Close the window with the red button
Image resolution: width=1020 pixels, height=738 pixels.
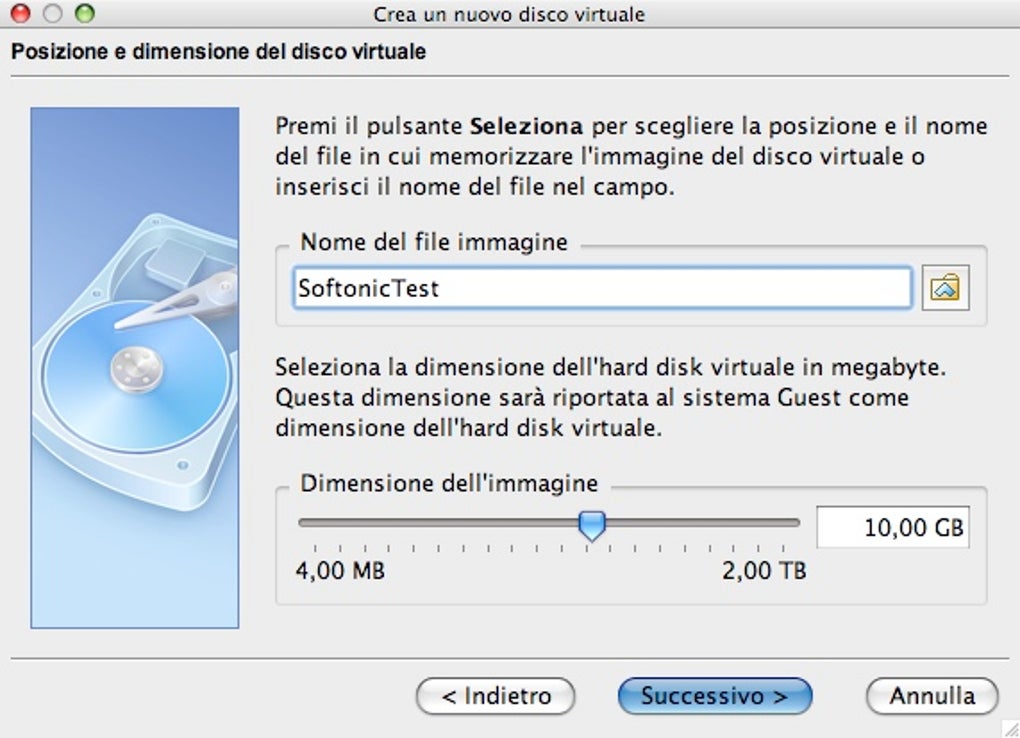click(x=20, y=14)
